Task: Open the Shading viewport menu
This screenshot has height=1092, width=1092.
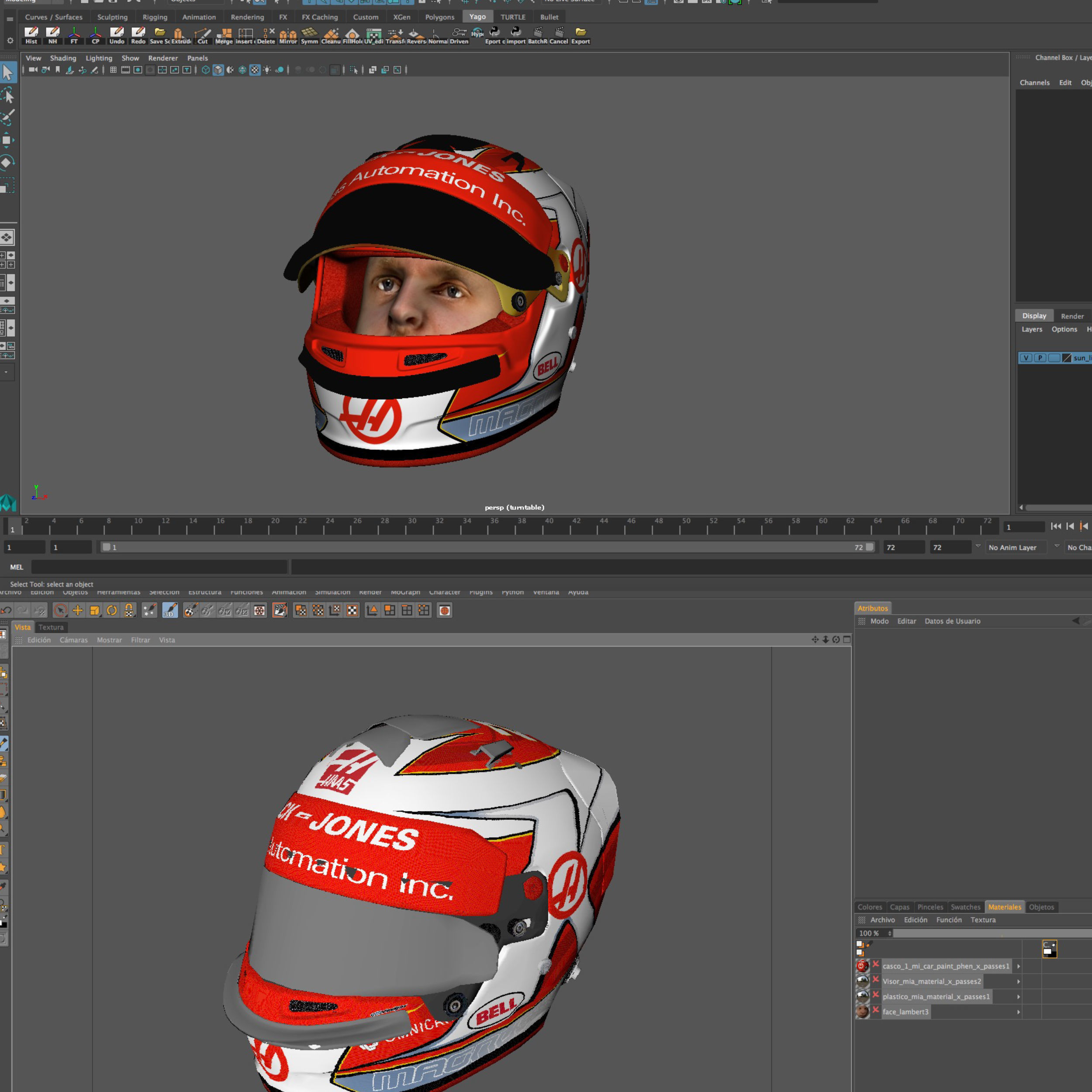Action: (63, 58)
